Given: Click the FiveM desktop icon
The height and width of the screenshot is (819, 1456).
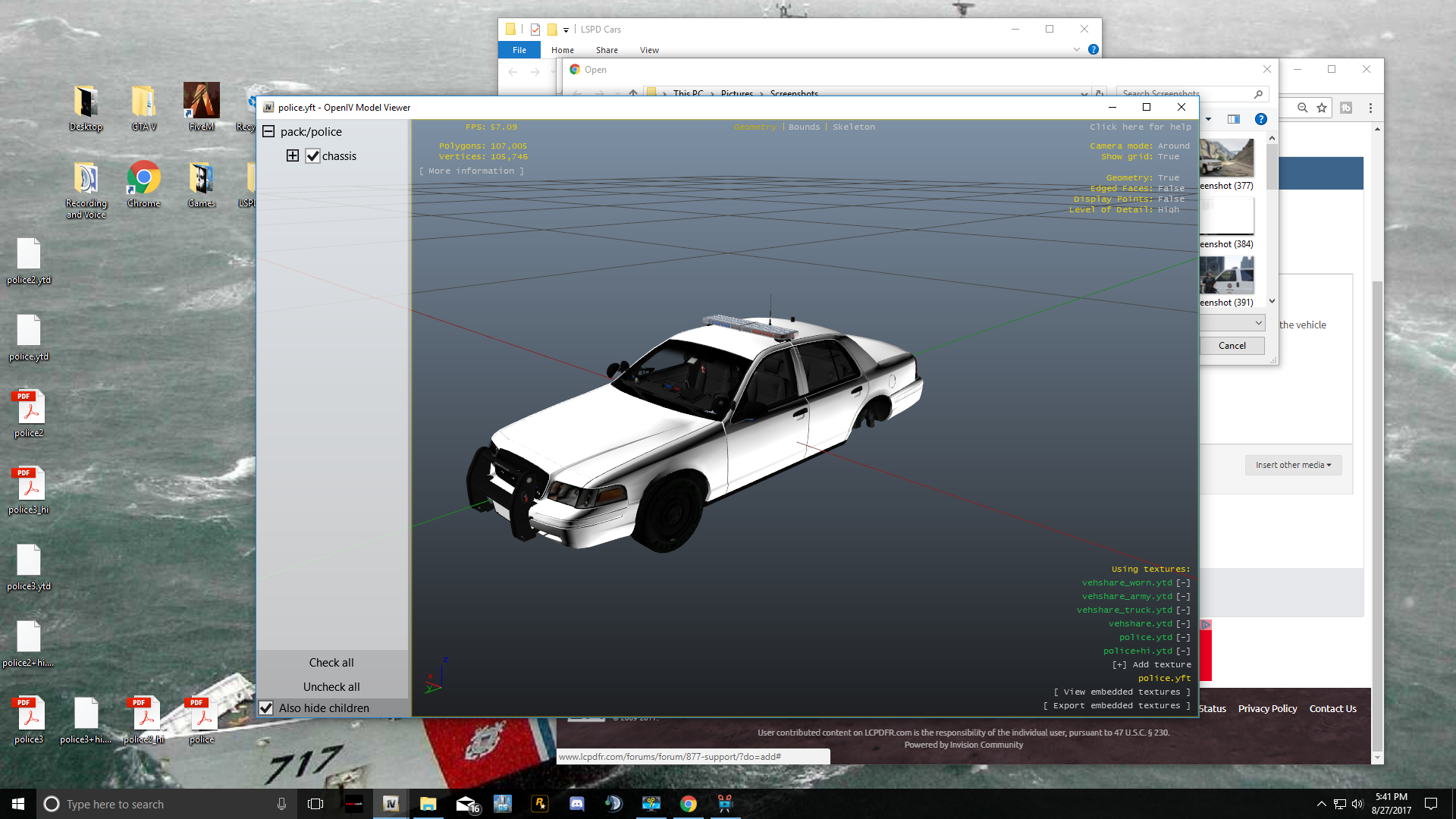Looking at the screenshot, I should click(x=201, y=102).
